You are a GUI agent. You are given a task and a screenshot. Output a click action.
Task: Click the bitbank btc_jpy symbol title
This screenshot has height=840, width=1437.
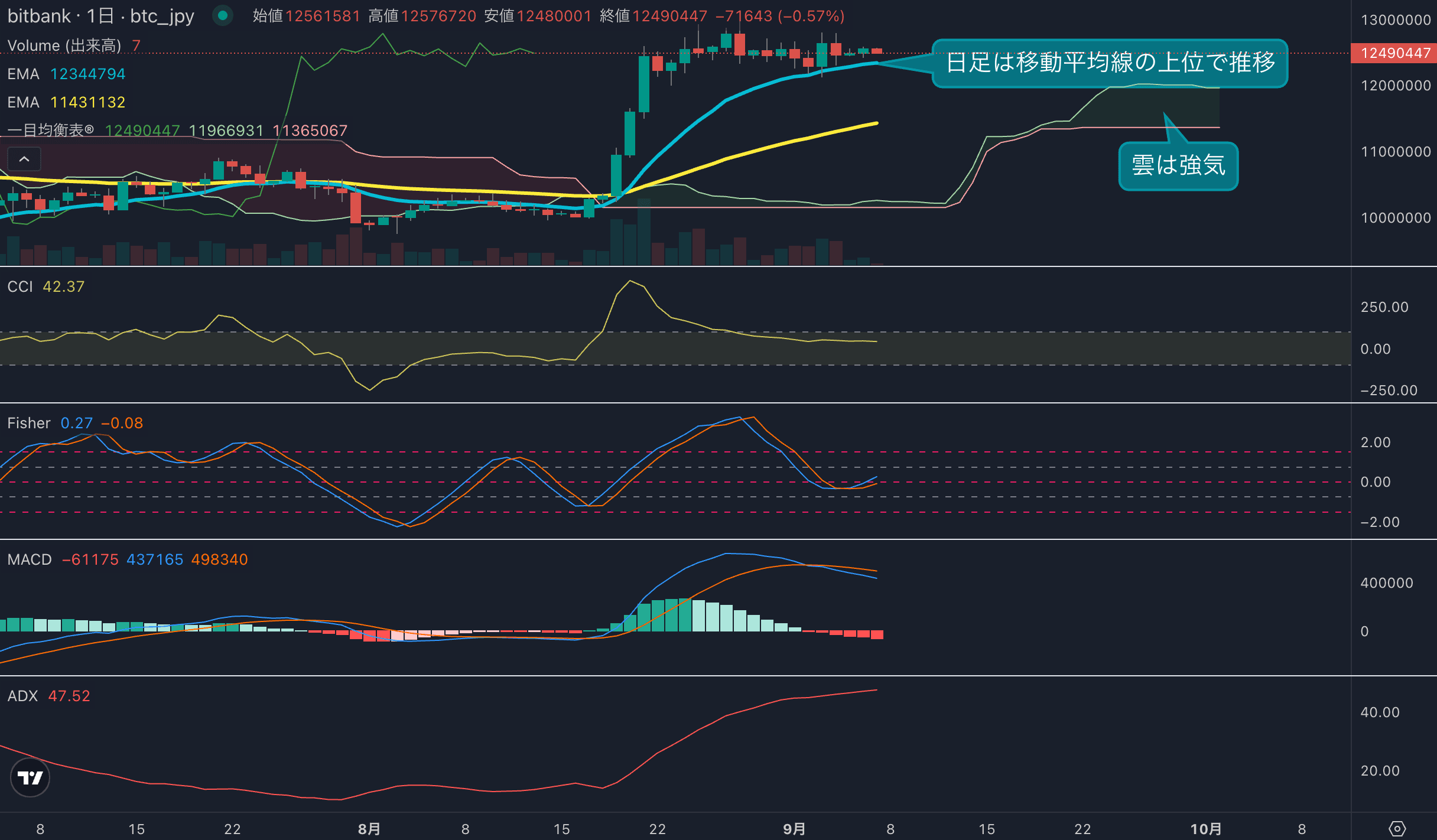click(100, 16)
